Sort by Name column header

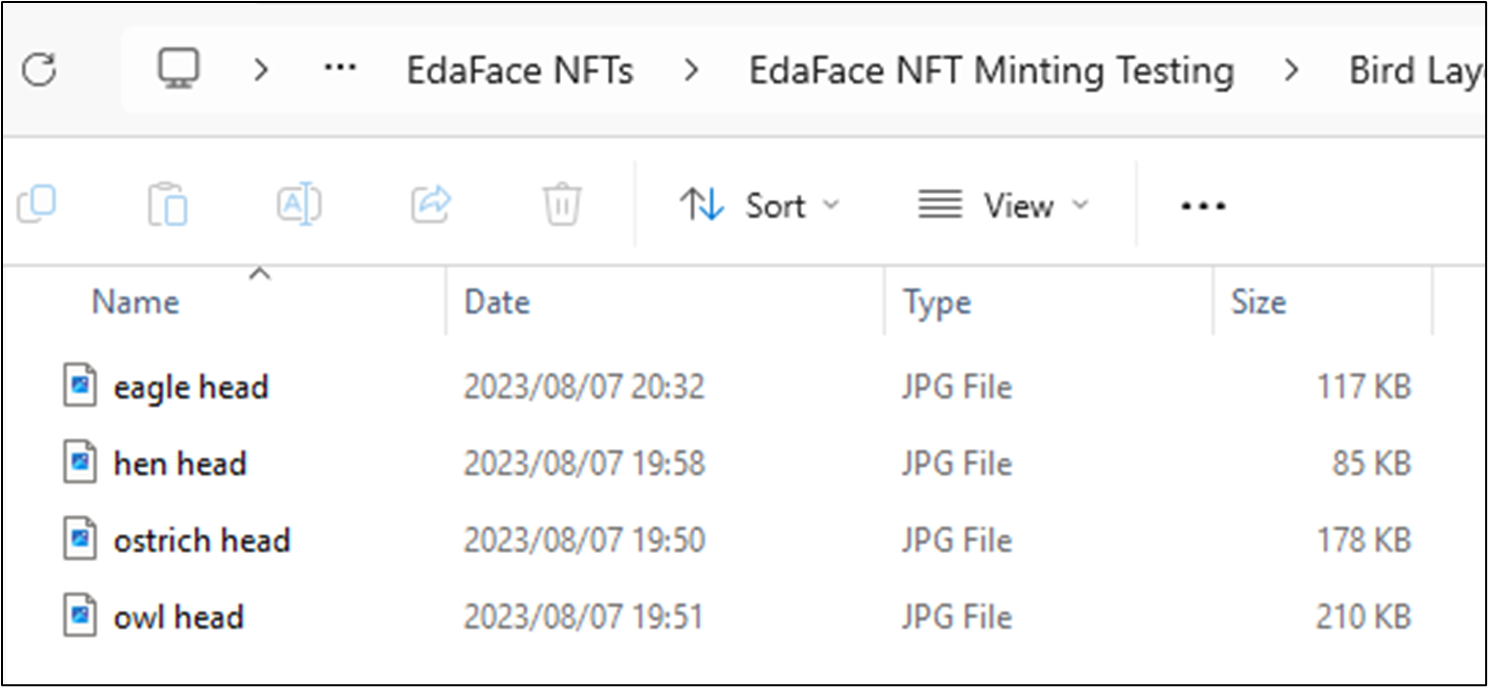point(136,302)
